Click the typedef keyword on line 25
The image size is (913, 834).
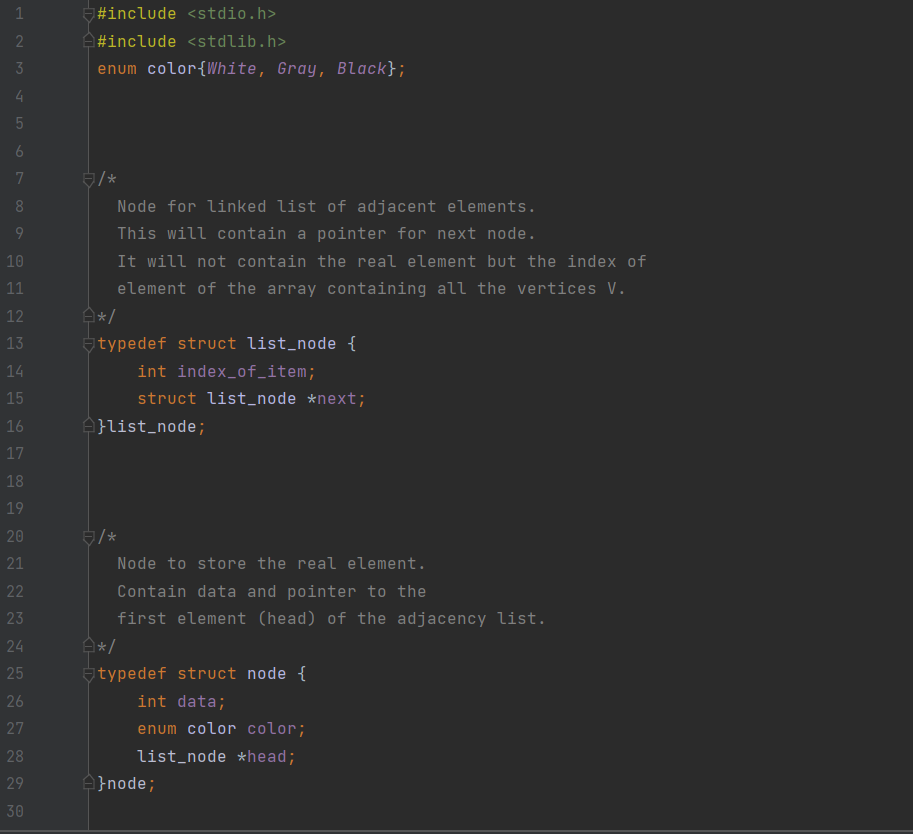132,674
